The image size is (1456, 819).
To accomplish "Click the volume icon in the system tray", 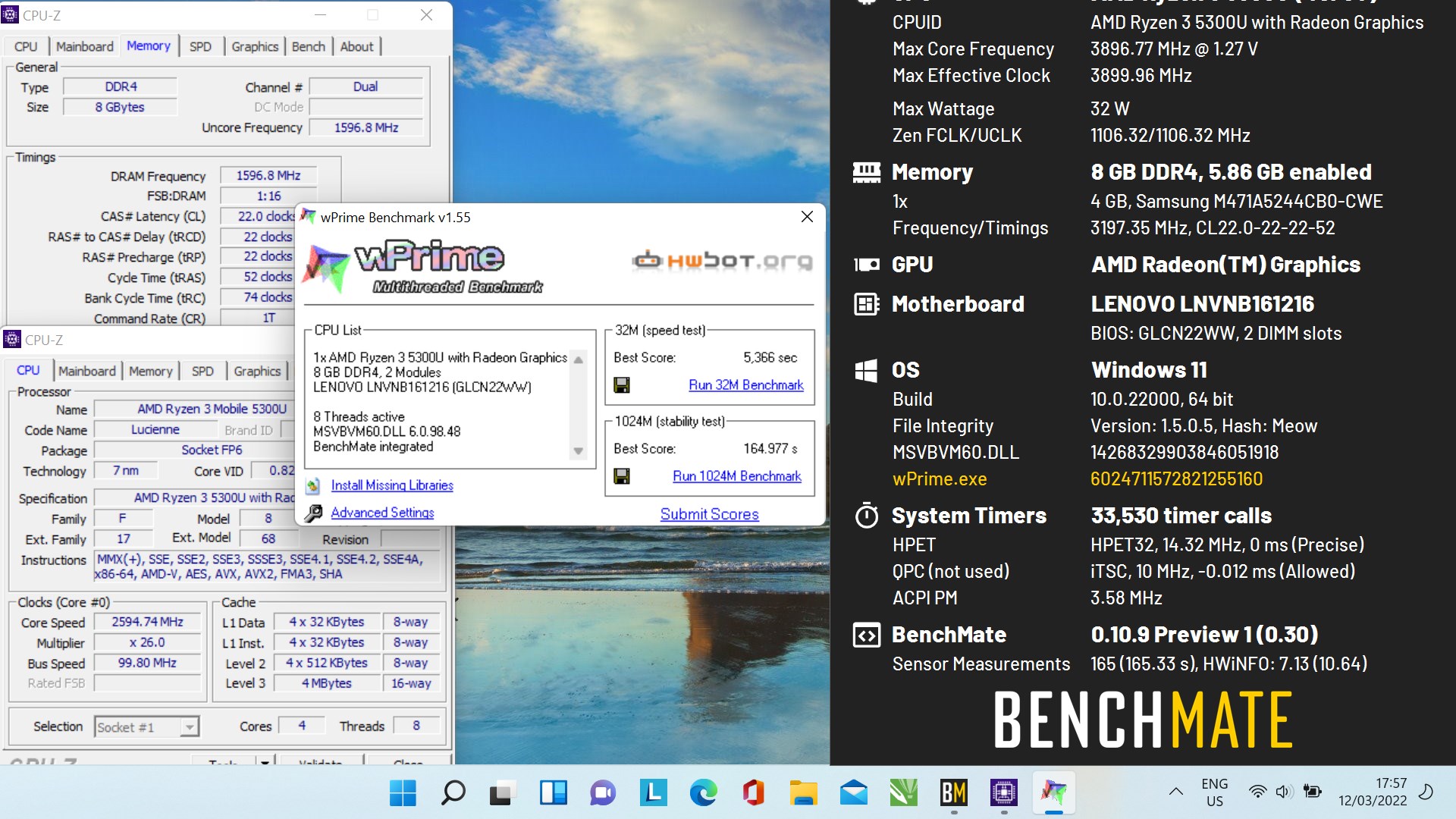I will point(1283,792).
